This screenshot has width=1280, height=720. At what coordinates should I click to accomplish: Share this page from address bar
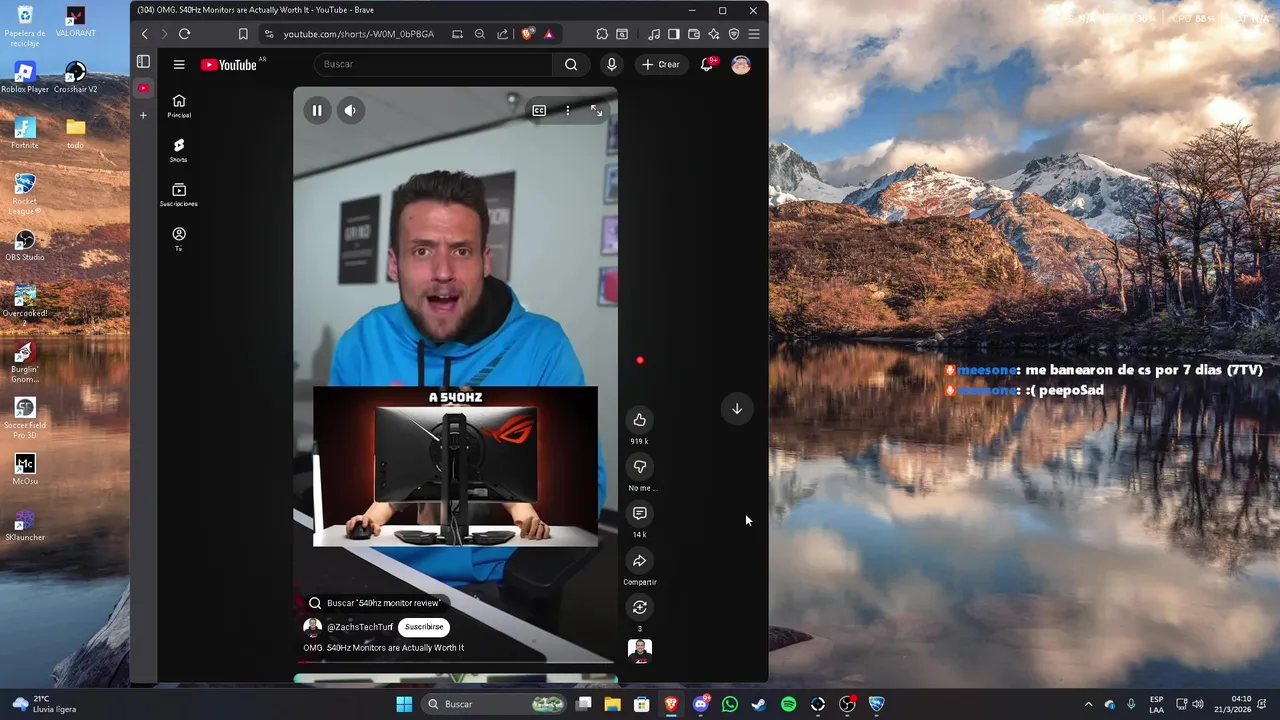pyautogui.click(x=502, y=34)
